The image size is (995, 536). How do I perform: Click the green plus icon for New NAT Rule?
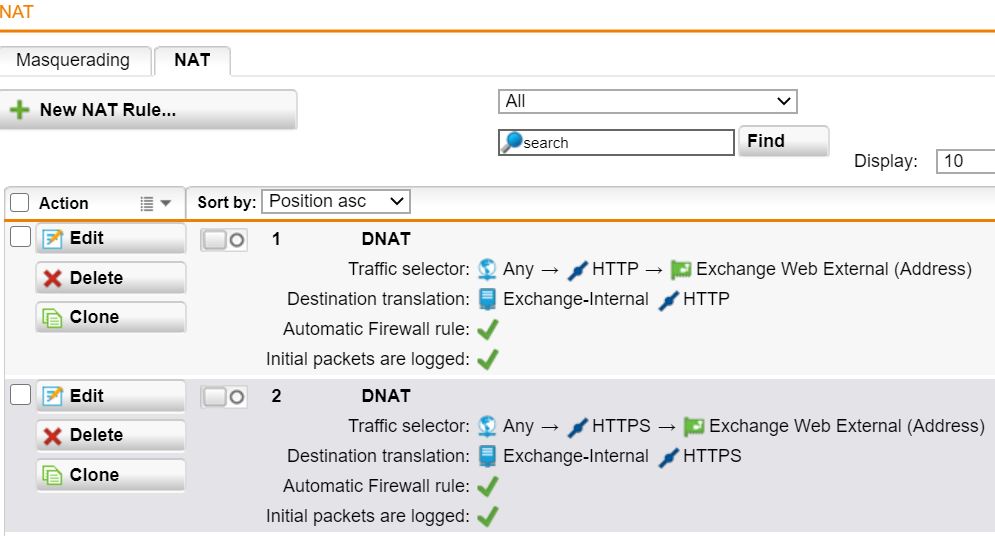(x=20, y=110)
